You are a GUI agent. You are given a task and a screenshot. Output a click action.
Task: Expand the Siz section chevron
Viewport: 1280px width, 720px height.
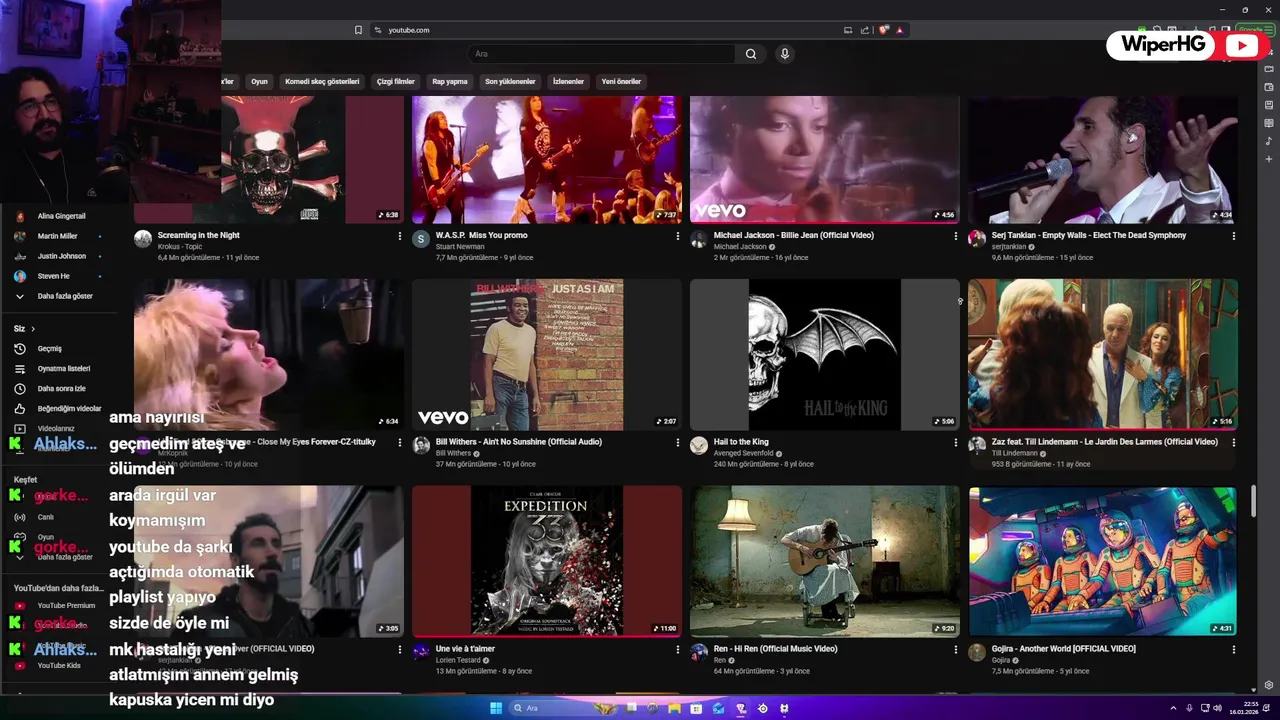tap(33, 329)
